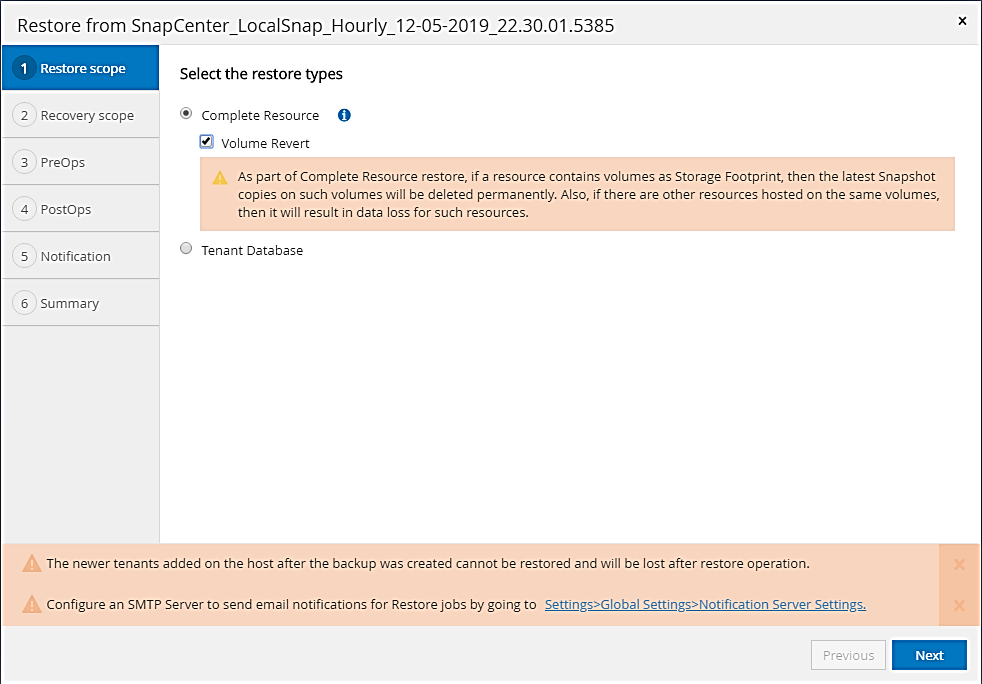Select the Tenant Database radio button
This screenshot has width=982, height=684.
click(x=186, y=250)
